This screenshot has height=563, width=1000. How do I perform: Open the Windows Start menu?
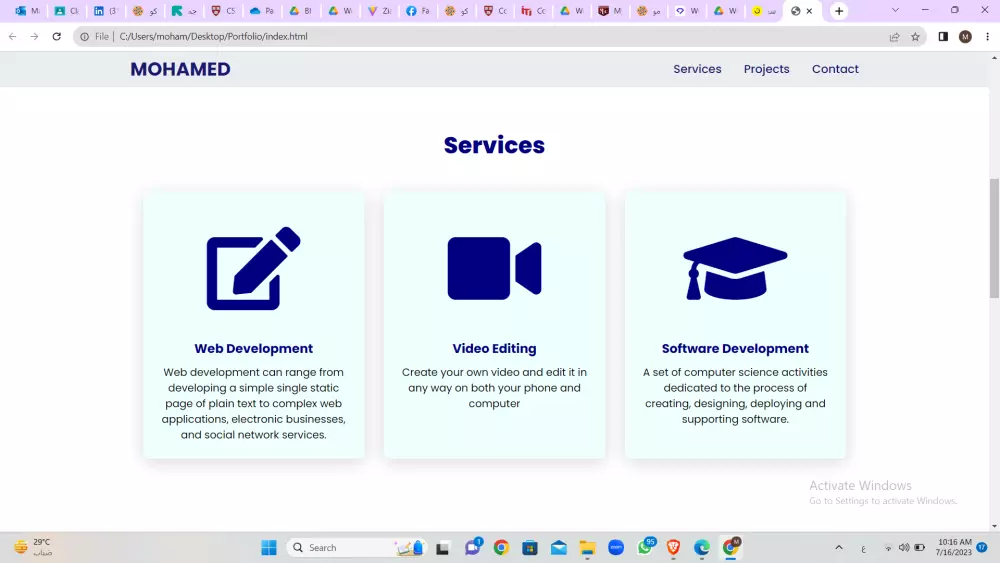[x=269, y=547]
